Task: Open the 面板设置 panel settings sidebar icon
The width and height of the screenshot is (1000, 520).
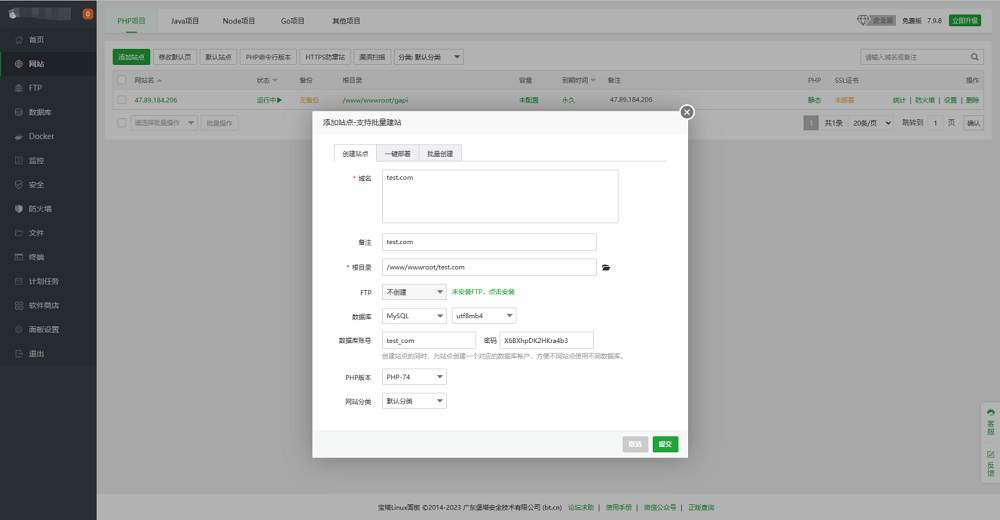Action: pos(18,329)
